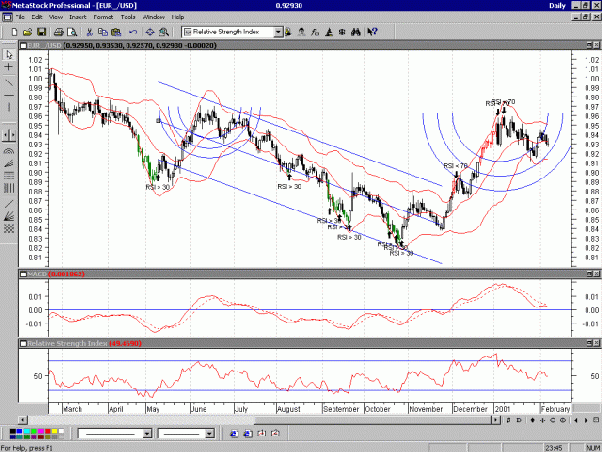This screenshot has width=602, height=452.
Task: Activate the What's This help pointer icon
Action: click(x=372, y=32)
